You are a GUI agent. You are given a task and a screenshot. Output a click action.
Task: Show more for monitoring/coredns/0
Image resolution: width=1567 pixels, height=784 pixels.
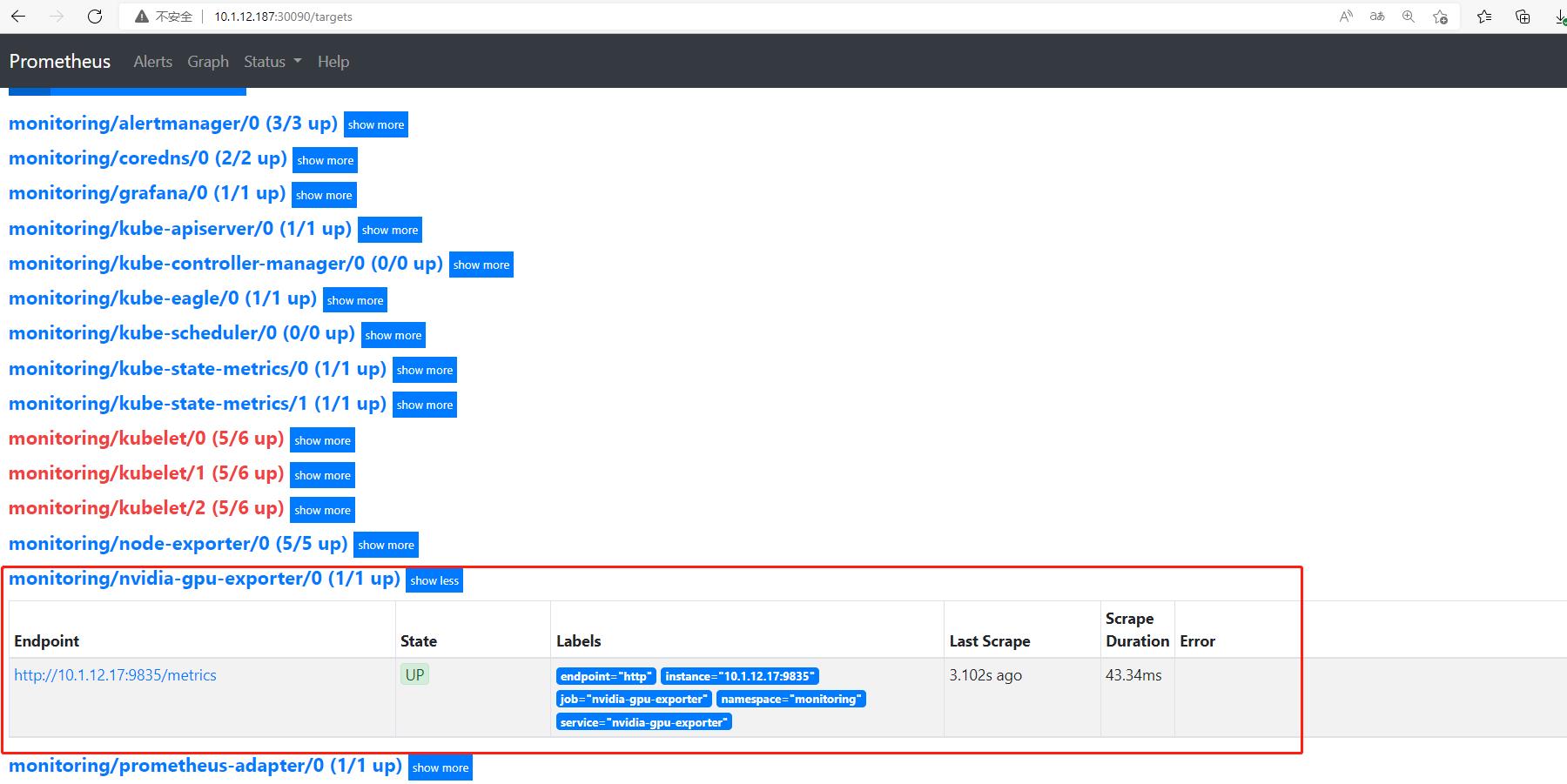326,160
